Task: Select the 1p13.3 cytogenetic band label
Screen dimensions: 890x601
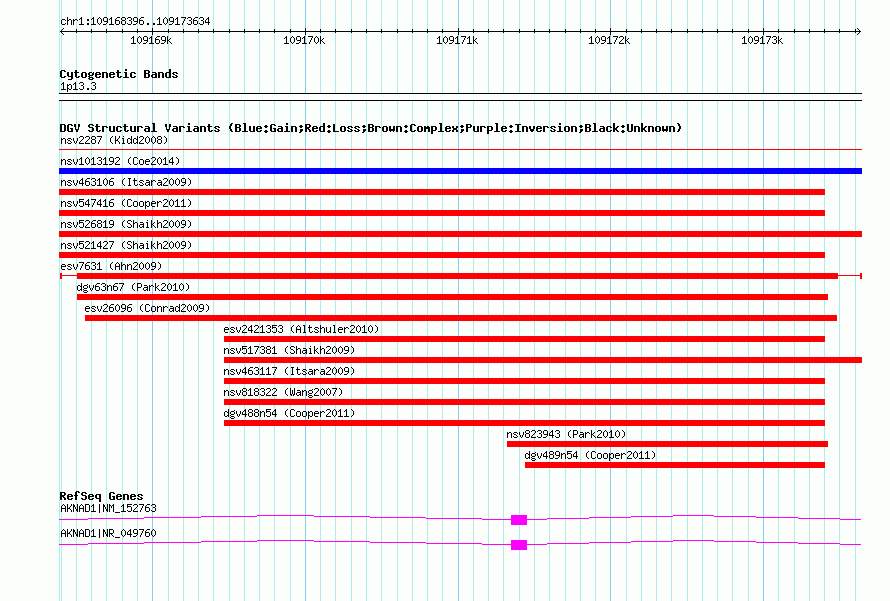Action: pyautogui.click(x=78, y=88)
